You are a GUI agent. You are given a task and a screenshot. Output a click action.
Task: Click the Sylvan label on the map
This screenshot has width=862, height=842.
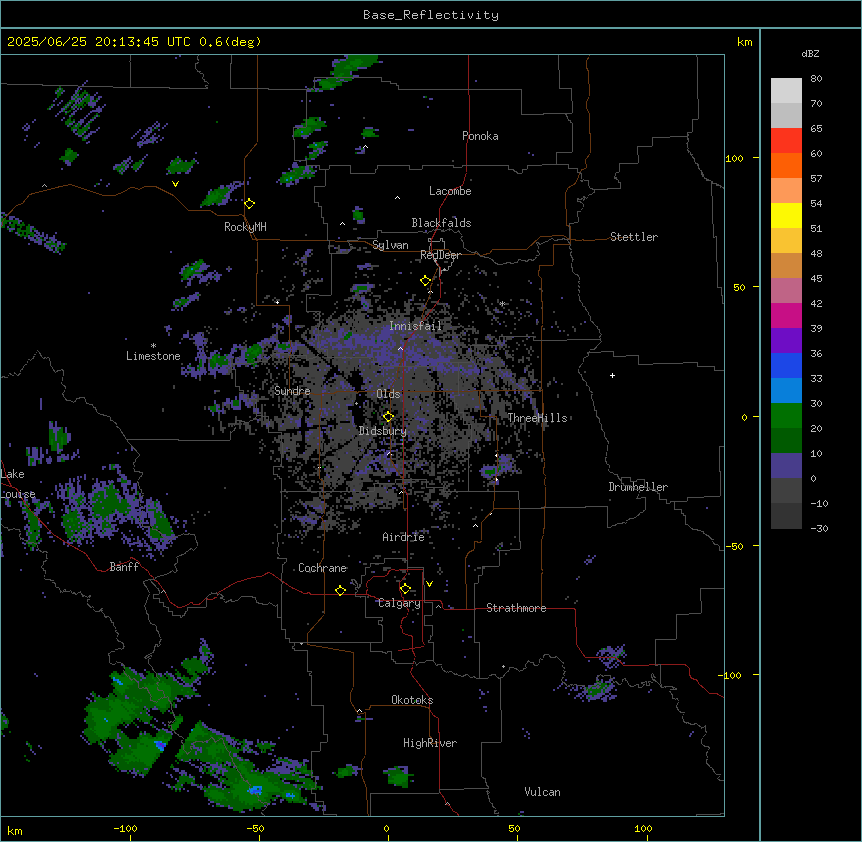tap(390, 245)
